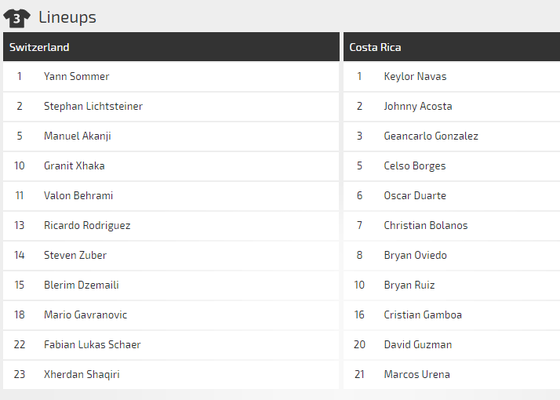Click Fabian Lukas Schaer row
This screenshot has width=560, height=400.
click(171, 345)
